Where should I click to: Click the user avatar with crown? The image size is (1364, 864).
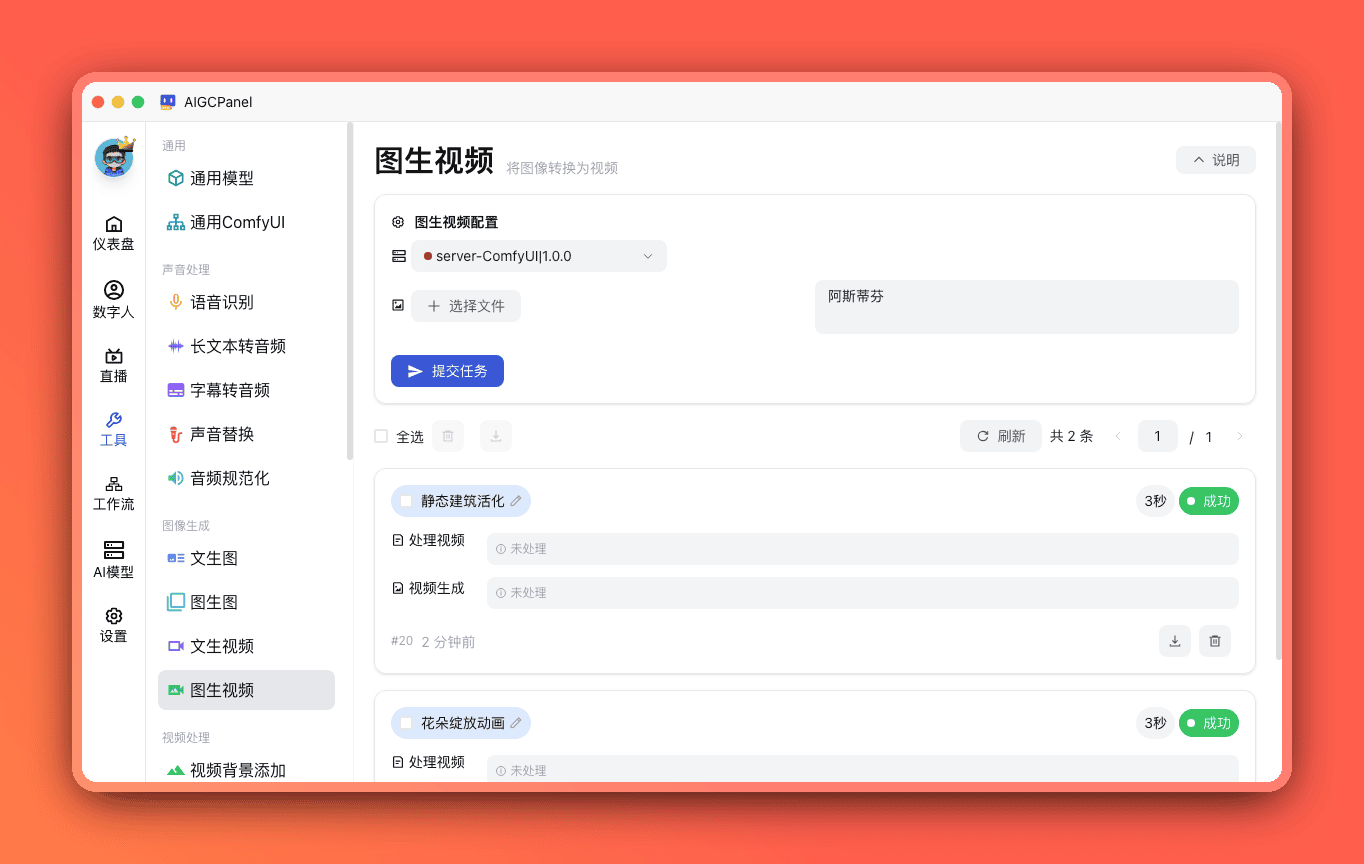[114, 158]
